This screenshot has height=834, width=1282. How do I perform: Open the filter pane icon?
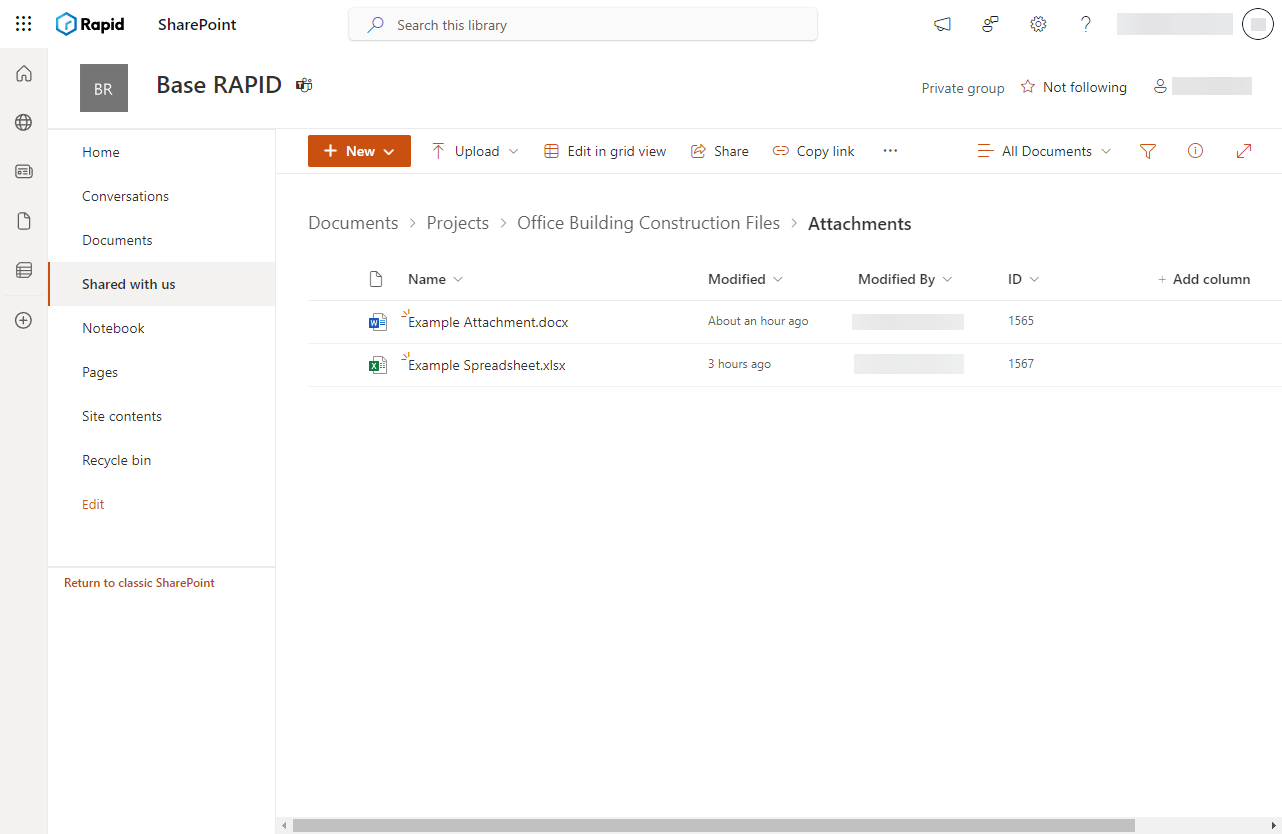pyautogui.click(x=1147, y=150)
